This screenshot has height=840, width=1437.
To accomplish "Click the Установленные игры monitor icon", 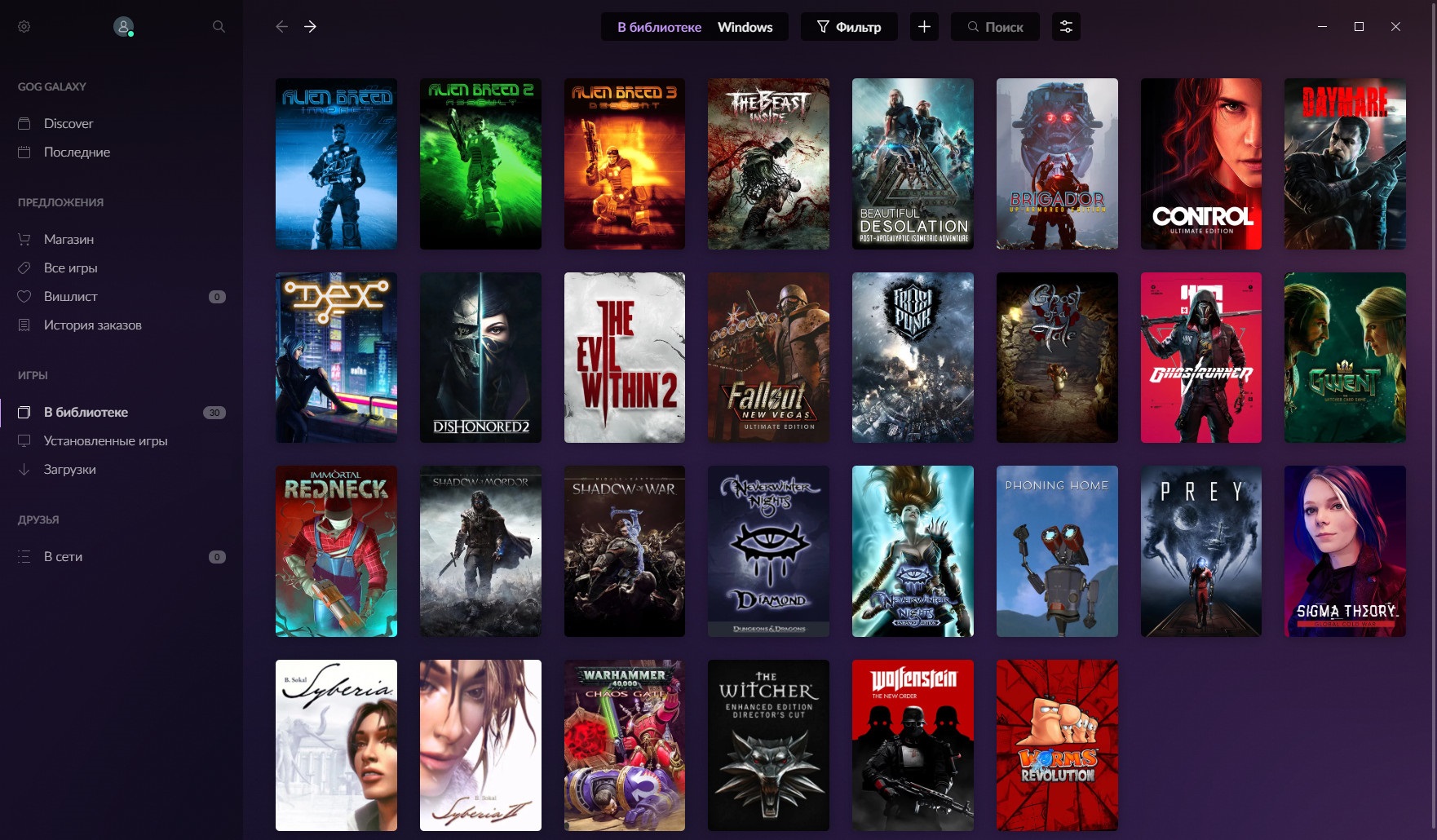I will click(24, 440).
